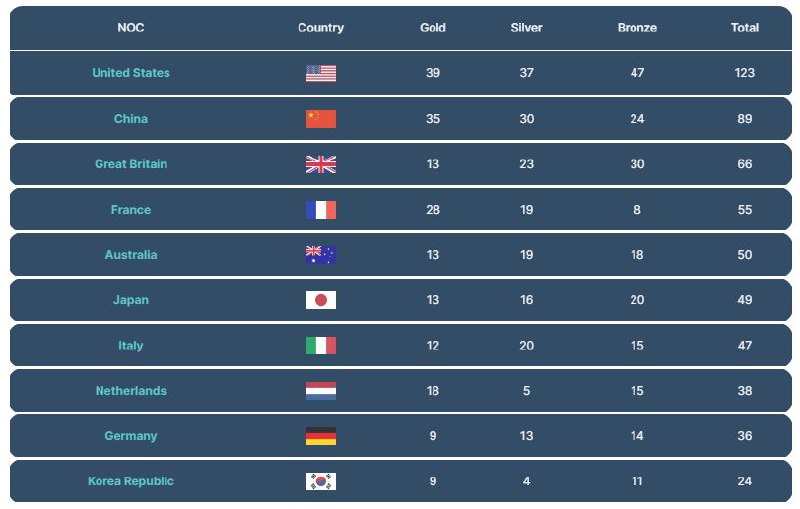The image size is (800, 509).
Task: Click the United States flag icon
Action: 321,73
